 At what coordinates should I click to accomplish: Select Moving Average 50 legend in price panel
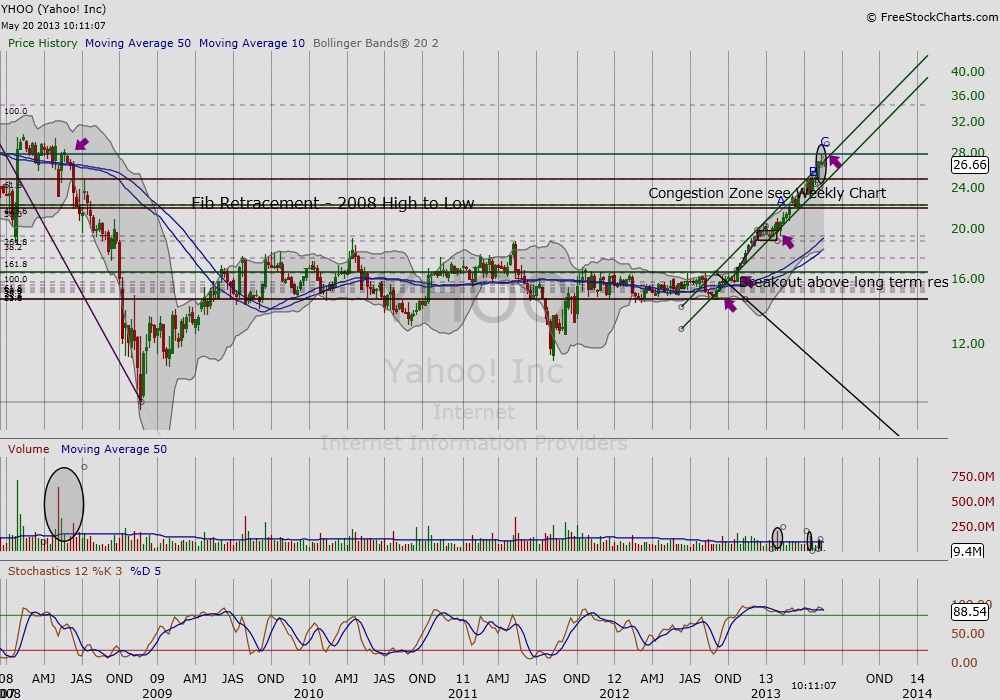(138, 43)
